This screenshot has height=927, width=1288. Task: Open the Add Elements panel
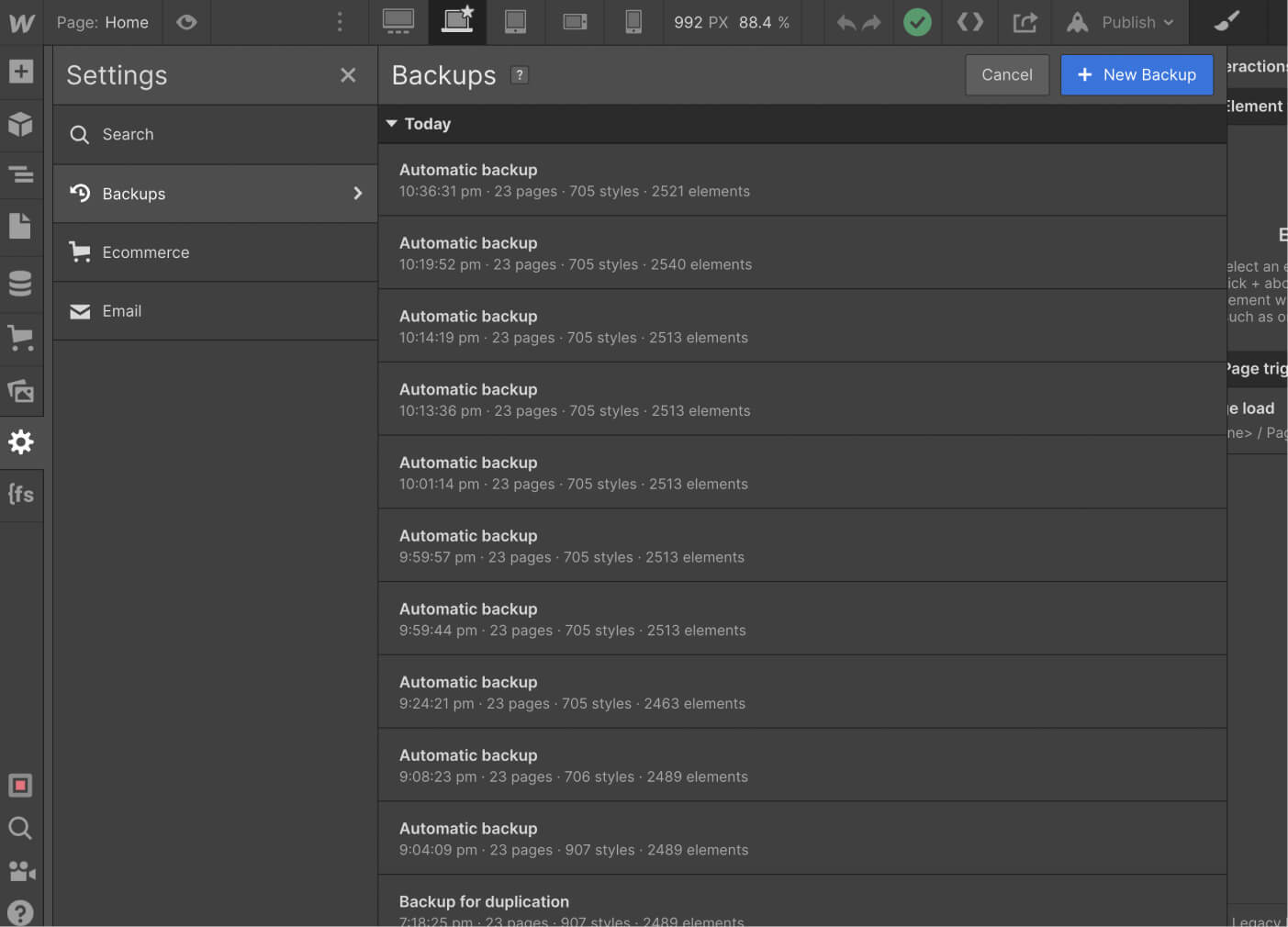click(22, 69)
